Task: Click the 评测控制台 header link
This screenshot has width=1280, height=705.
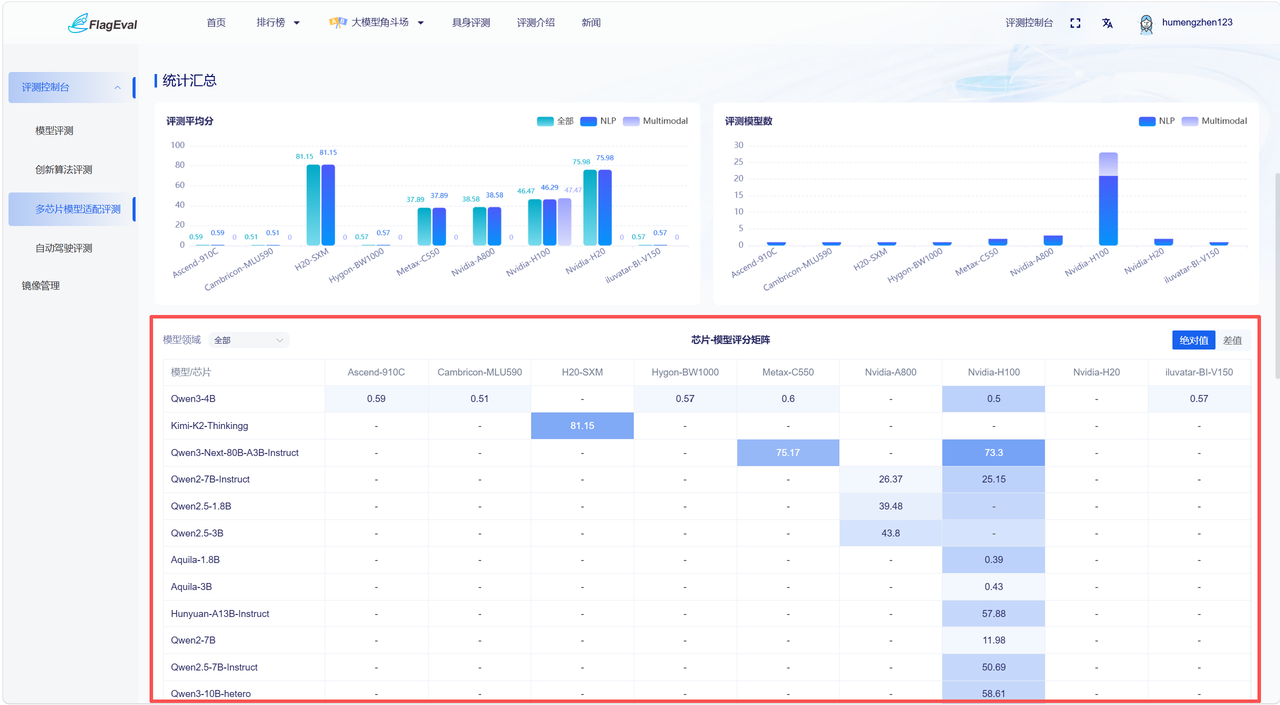Action: pos(1029,23)
